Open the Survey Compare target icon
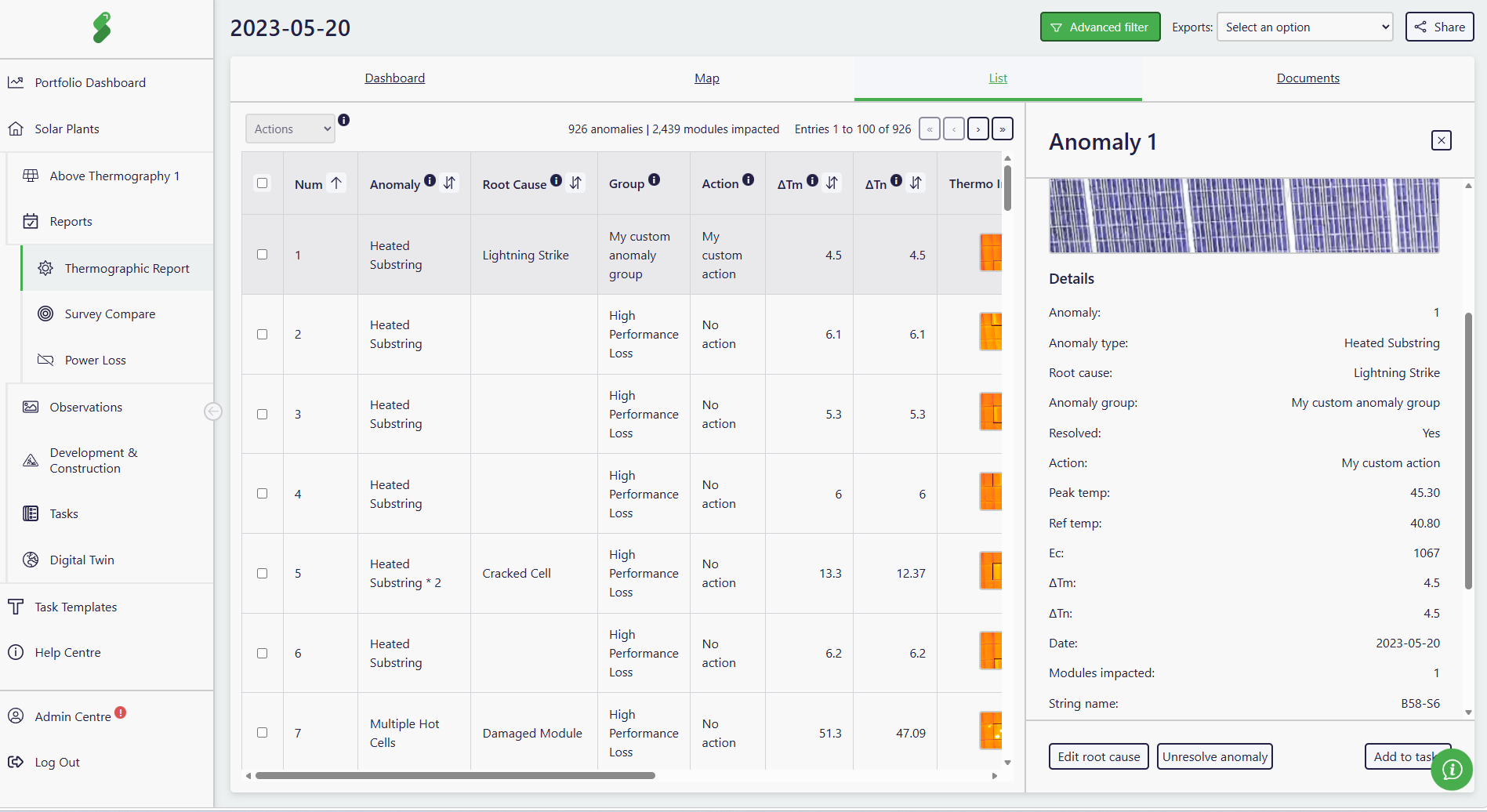Image resolution: width=1487 pixels, height=812 pixels. [x=45, y=314]
